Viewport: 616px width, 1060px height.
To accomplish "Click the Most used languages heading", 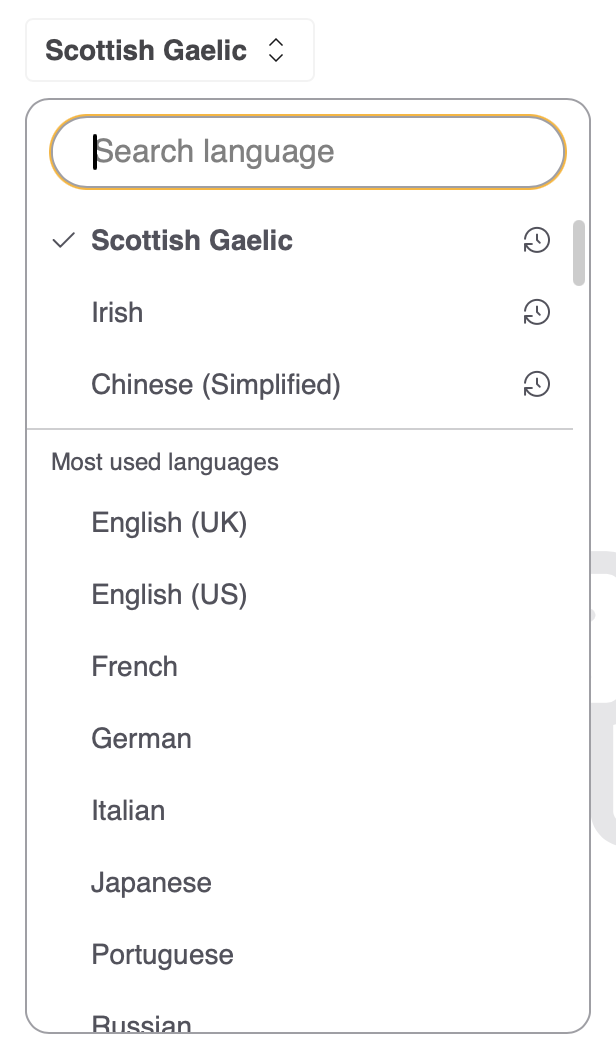I will click(165, 462).
